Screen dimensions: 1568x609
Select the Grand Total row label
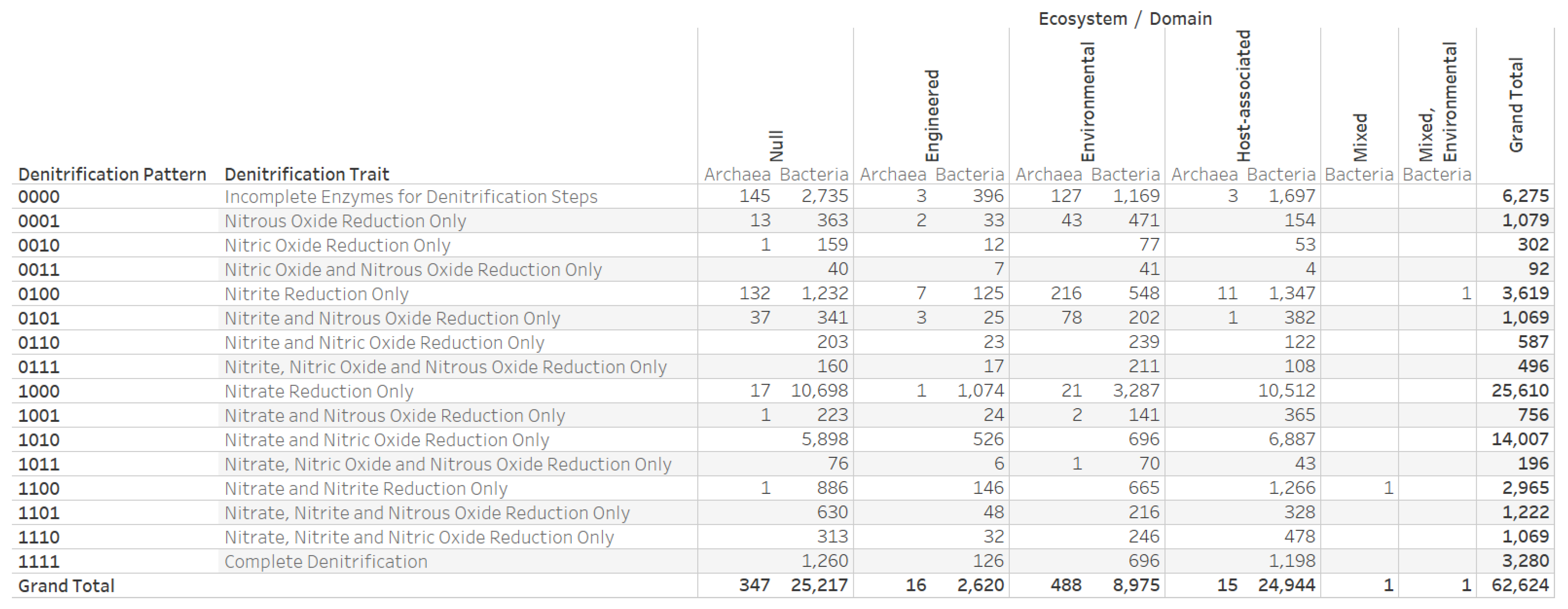point(66,586)
